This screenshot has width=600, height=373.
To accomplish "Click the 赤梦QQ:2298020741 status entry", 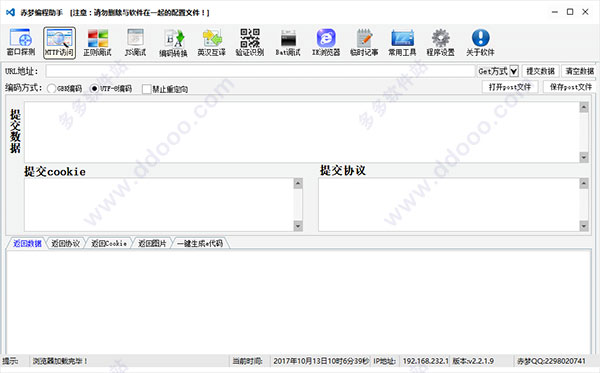I will click(x=551, y=361).
